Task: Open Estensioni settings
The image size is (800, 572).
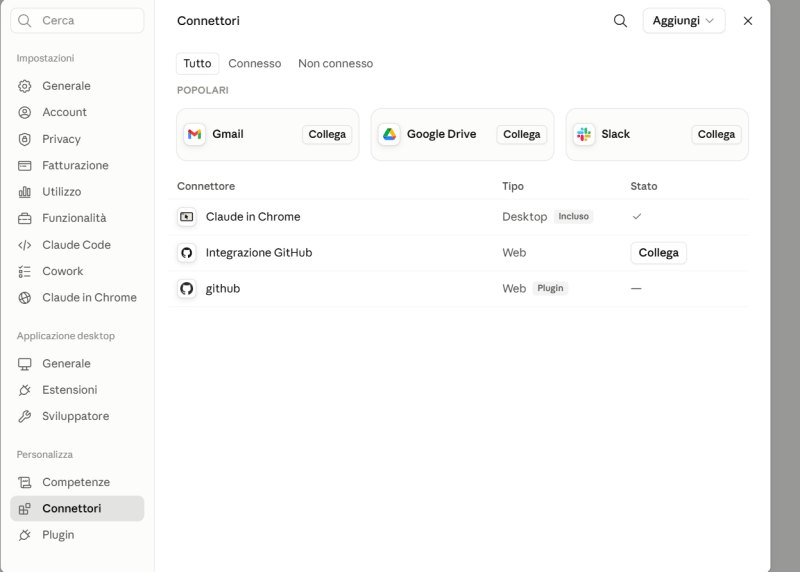Action: pos(77,390)
